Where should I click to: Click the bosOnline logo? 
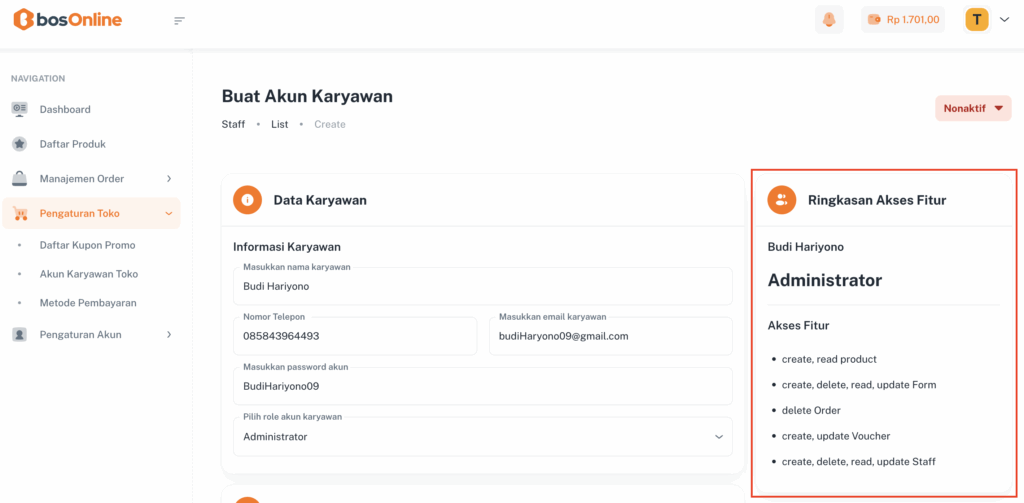[x=68, y=19]
